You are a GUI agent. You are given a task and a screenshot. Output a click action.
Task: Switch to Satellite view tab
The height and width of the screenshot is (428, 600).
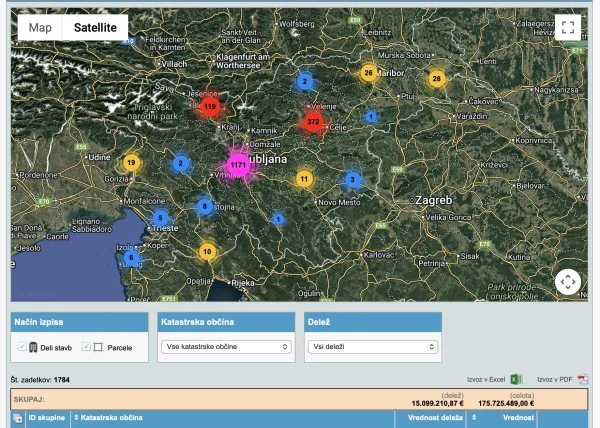[x=95, y=28]
